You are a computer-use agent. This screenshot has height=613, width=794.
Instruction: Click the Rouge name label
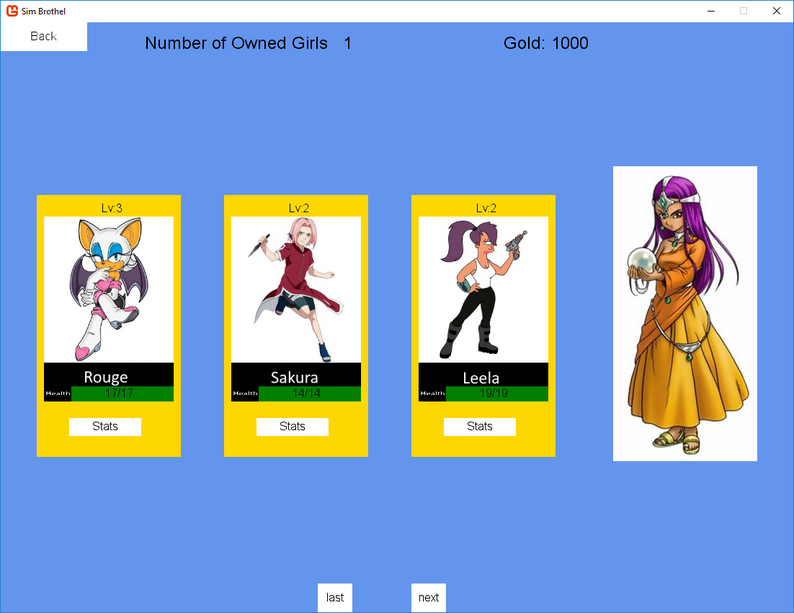(106, 377)
